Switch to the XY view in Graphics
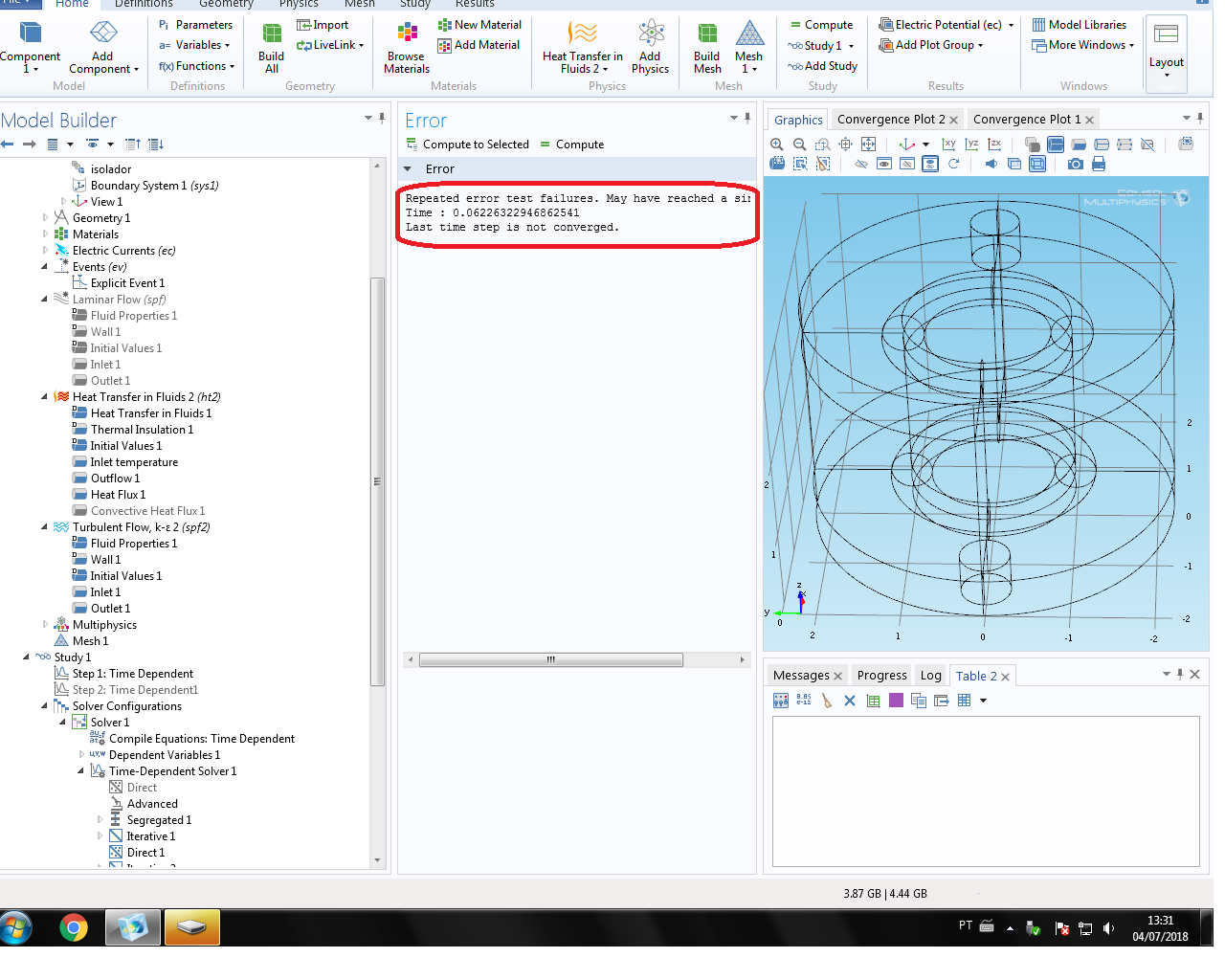Screen dimensions: 1225x980 click(x=948, y=145)
